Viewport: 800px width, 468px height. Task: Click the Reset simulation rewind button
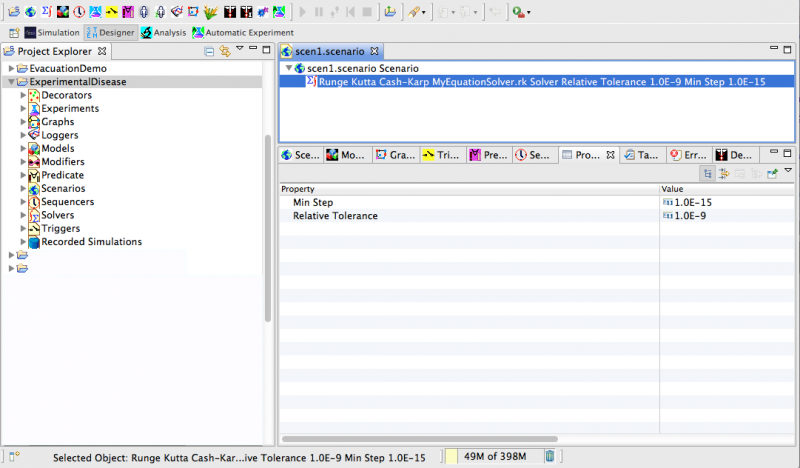tap(351, 11)
